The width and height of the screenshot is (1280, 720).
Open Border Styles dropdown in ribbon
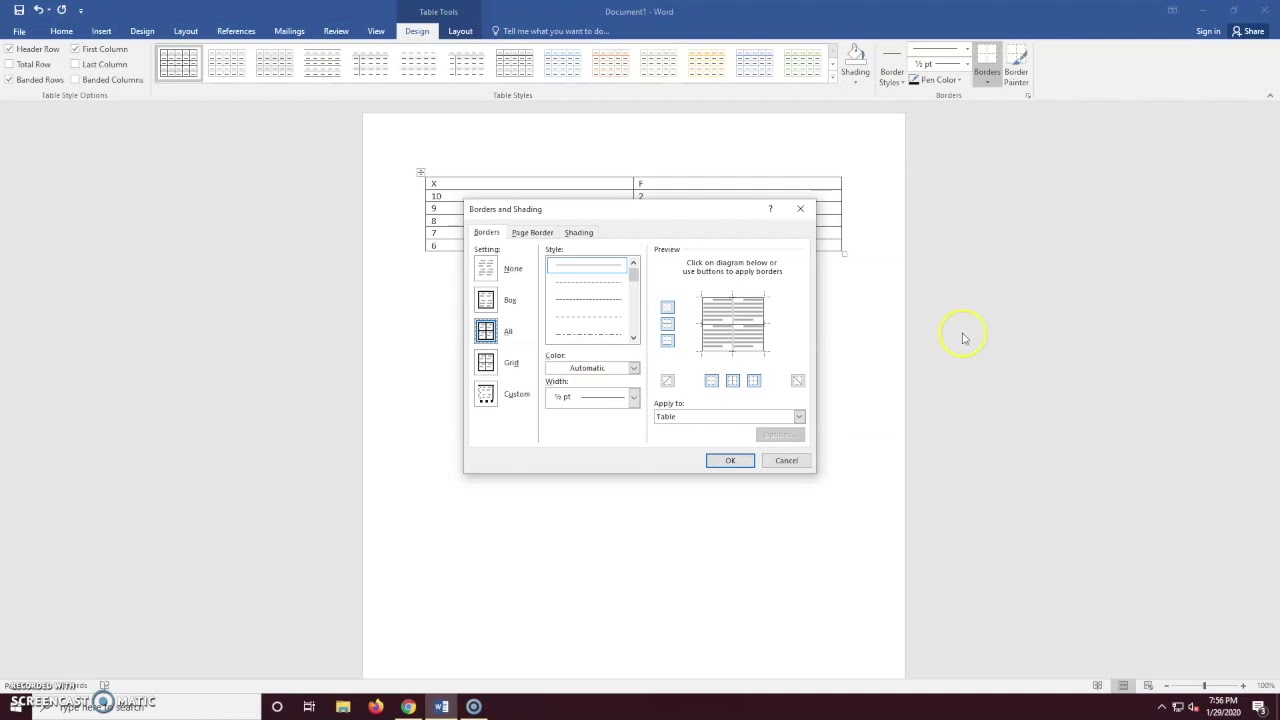892,64
